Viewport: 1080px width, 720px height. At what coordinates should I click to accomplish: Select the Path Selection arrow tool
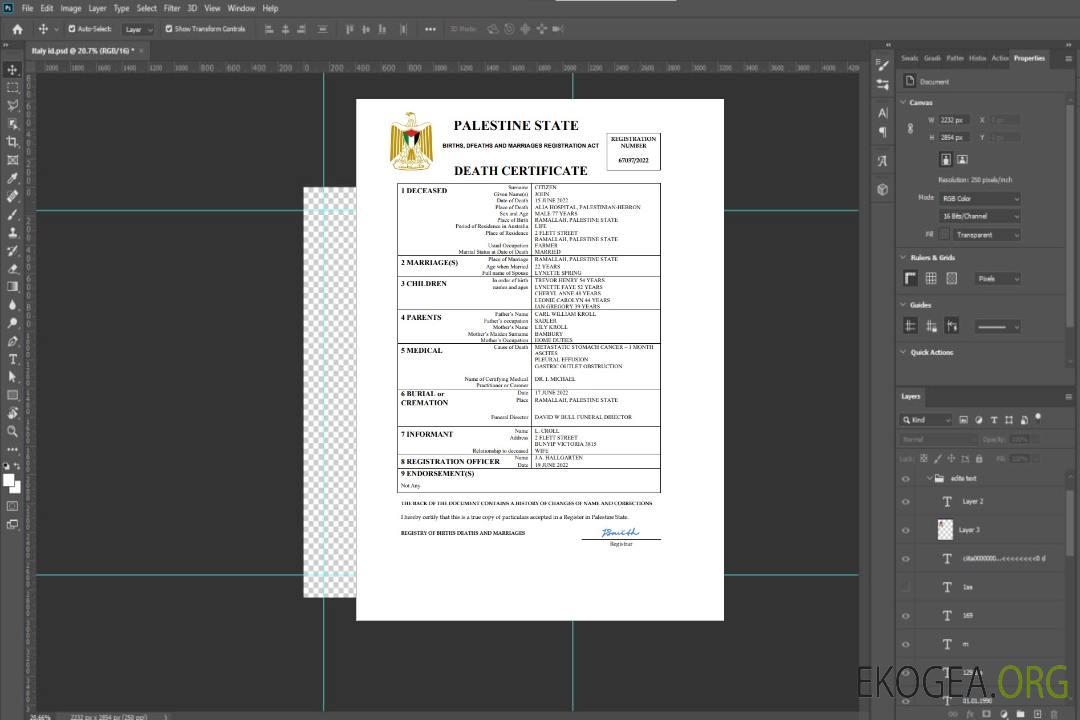pyautogui.click(x=12, y=377)
